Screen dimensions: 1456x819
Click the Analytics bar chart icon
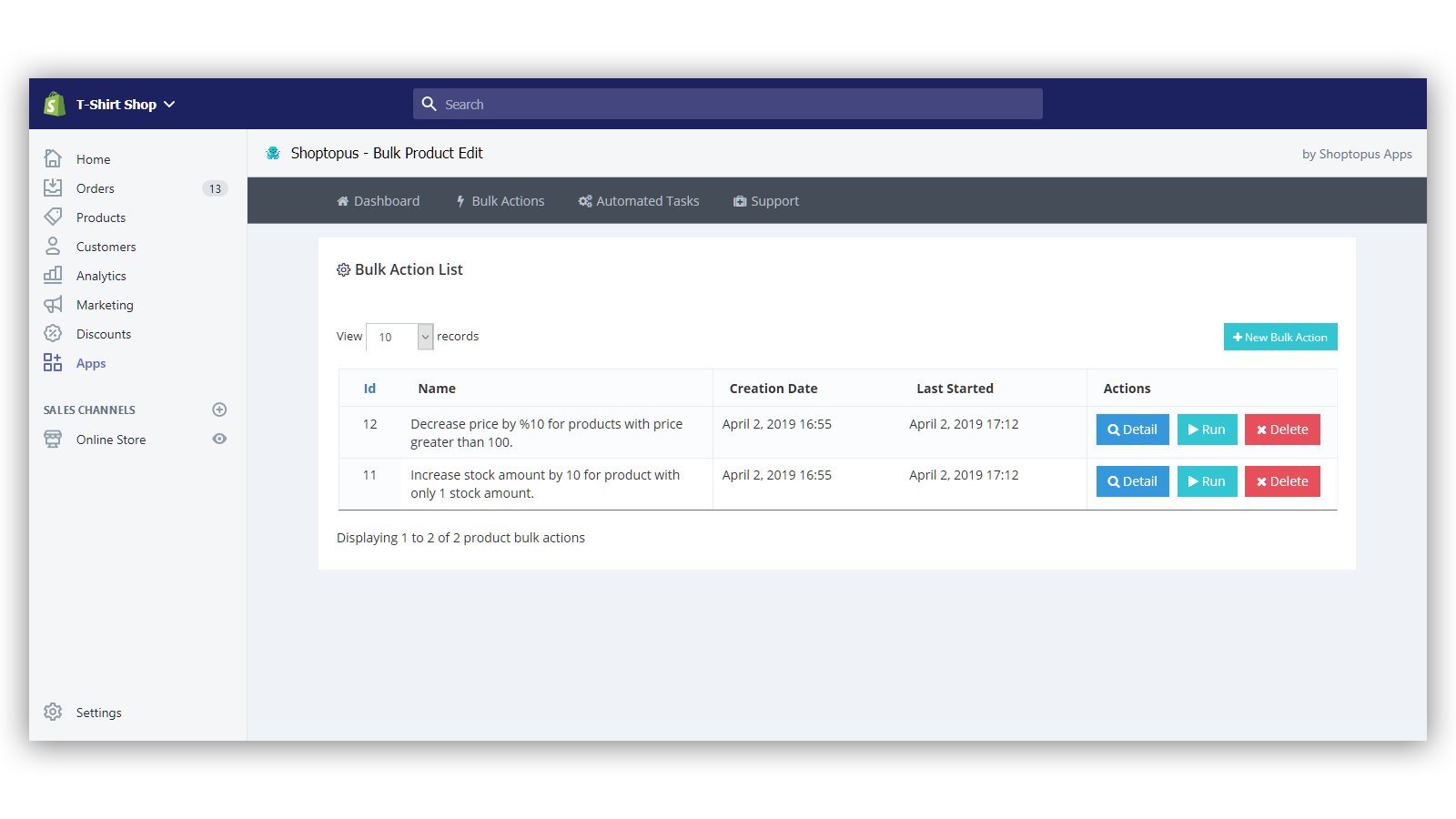point(53,275)
